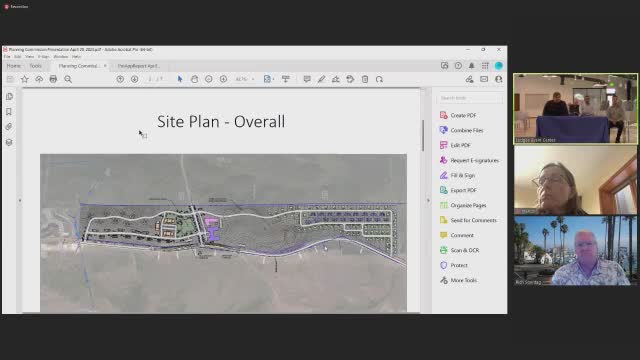Open the bookmarks panel icon
Viewport: 640px width, 360px height.
pyautogui.click(x=9, y=112)
